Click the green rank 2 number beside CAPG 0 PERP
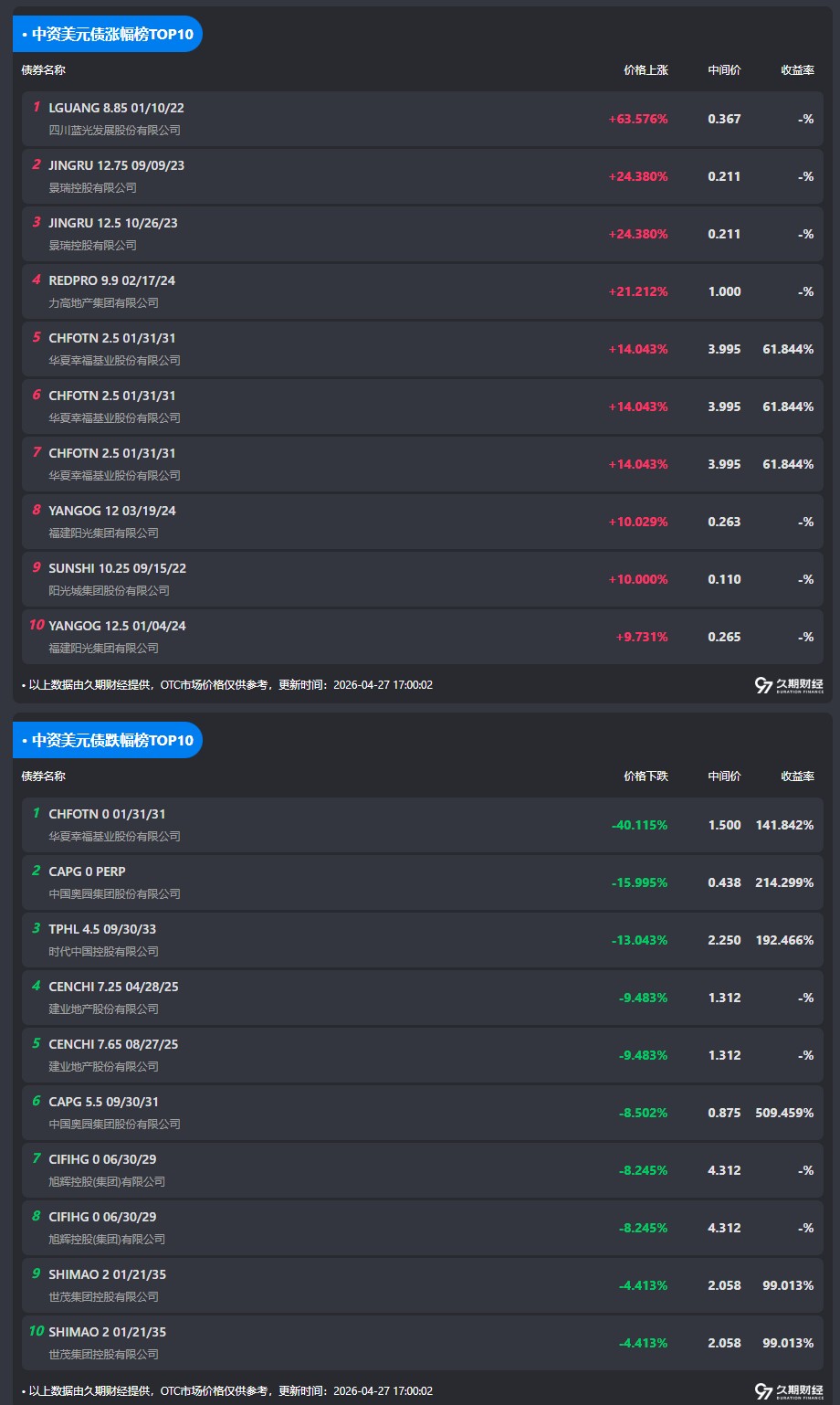 [x=37, y=872]
